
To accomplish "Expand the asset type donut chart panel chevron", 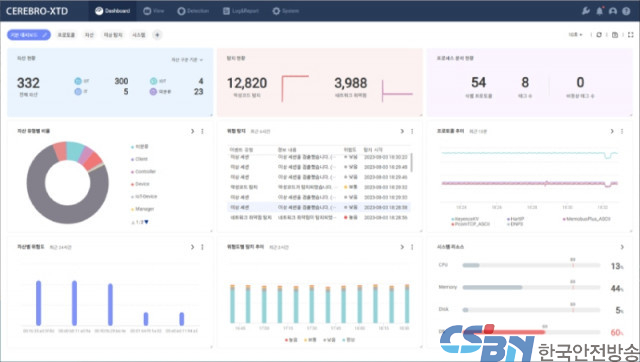I will (x=192, y=131).
